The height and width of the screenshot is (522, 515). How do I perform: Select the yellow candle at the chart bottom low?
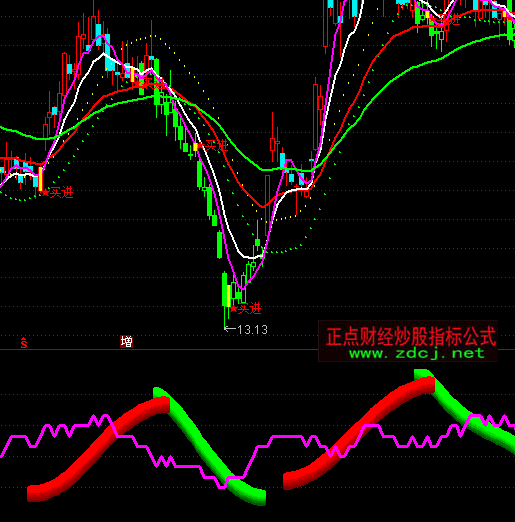(229, 296)
